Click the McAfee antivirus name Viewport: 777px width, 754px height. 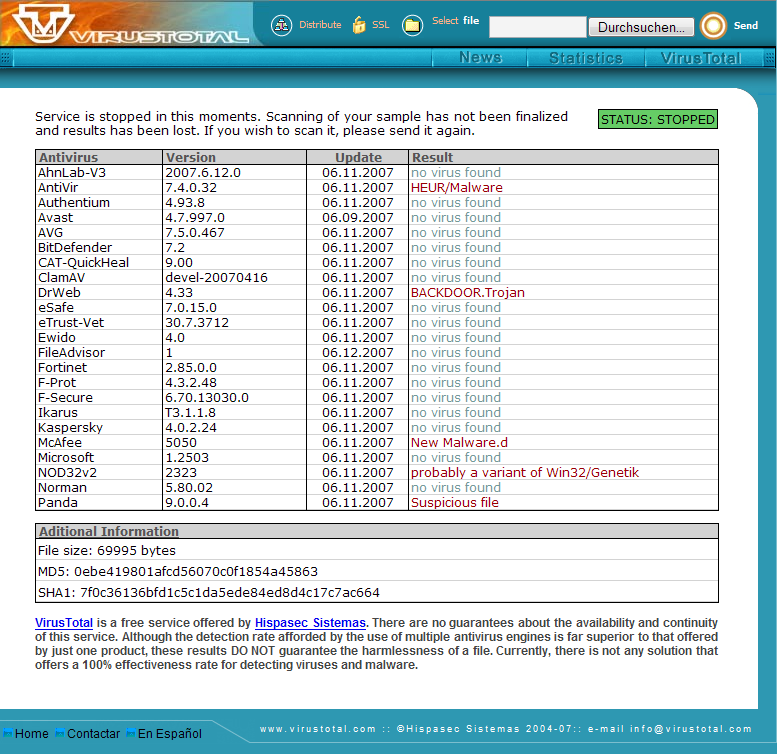60,442
